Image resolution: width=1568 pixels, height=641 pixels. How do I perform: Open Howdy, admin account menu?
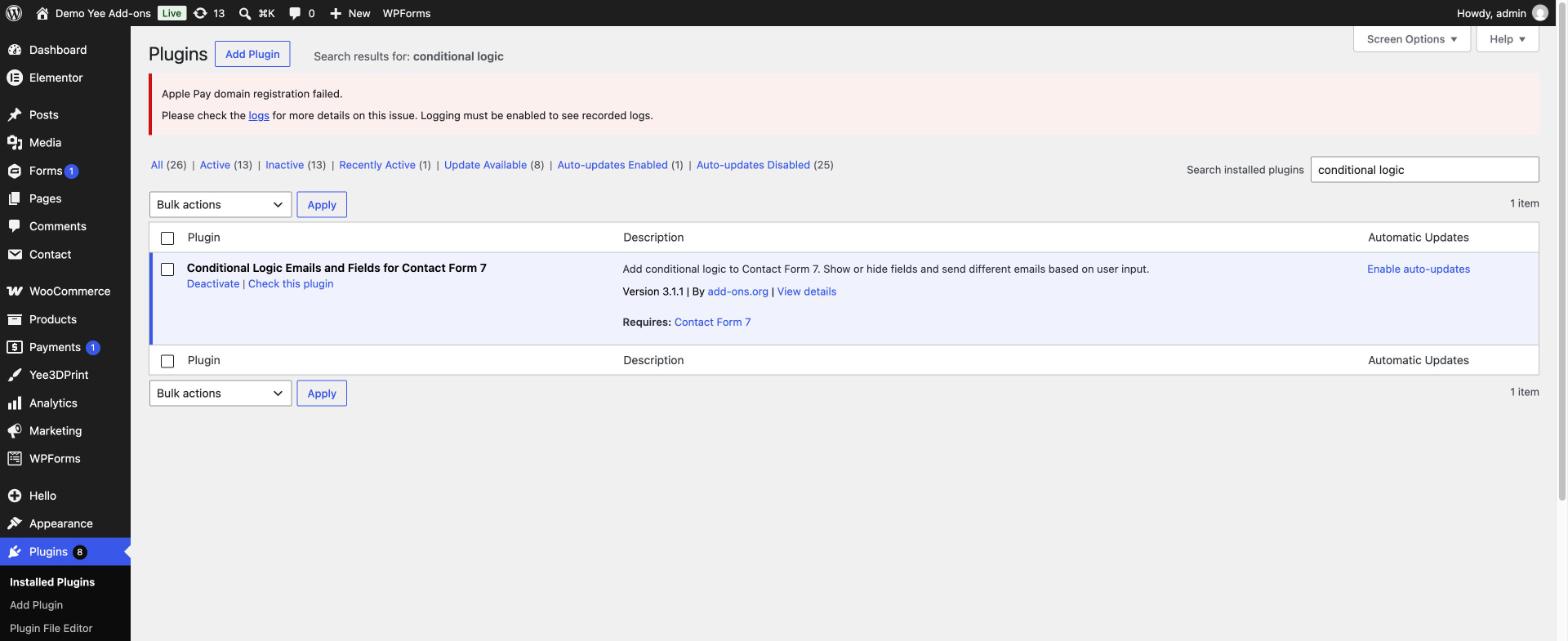click(x=1503, y=13)
